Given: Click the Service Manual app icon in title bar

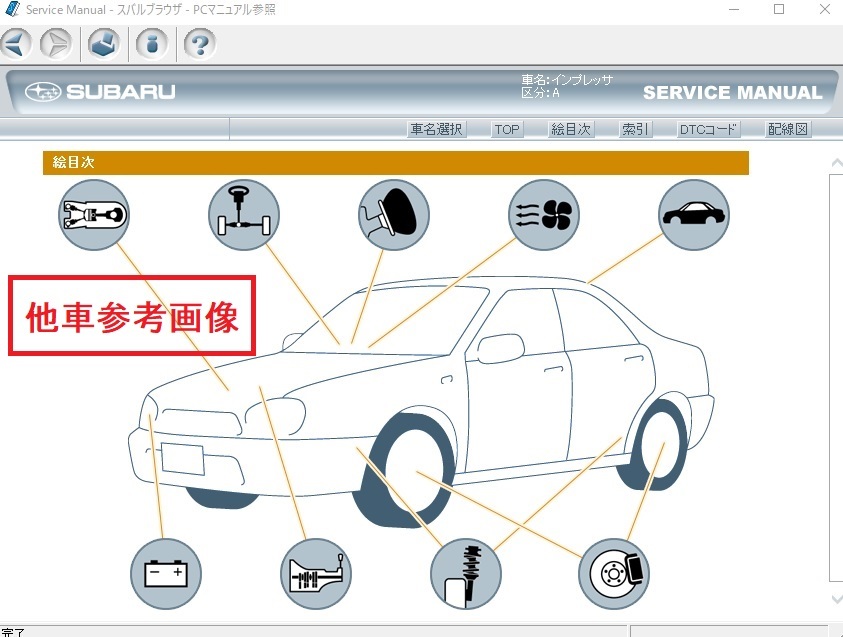Looking at the screenshot, I should click(x=11, y=9).
